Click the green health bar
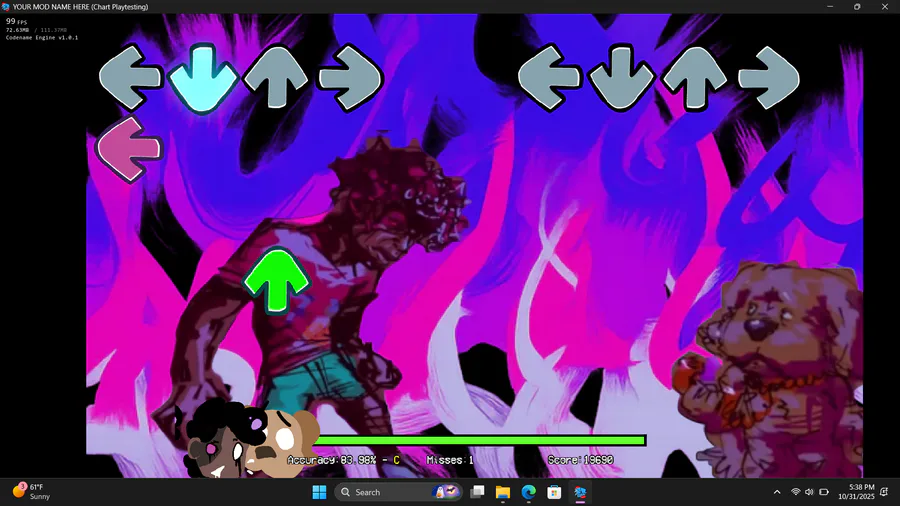Viewport: 900px width, 506px height. tap(480, 440)
